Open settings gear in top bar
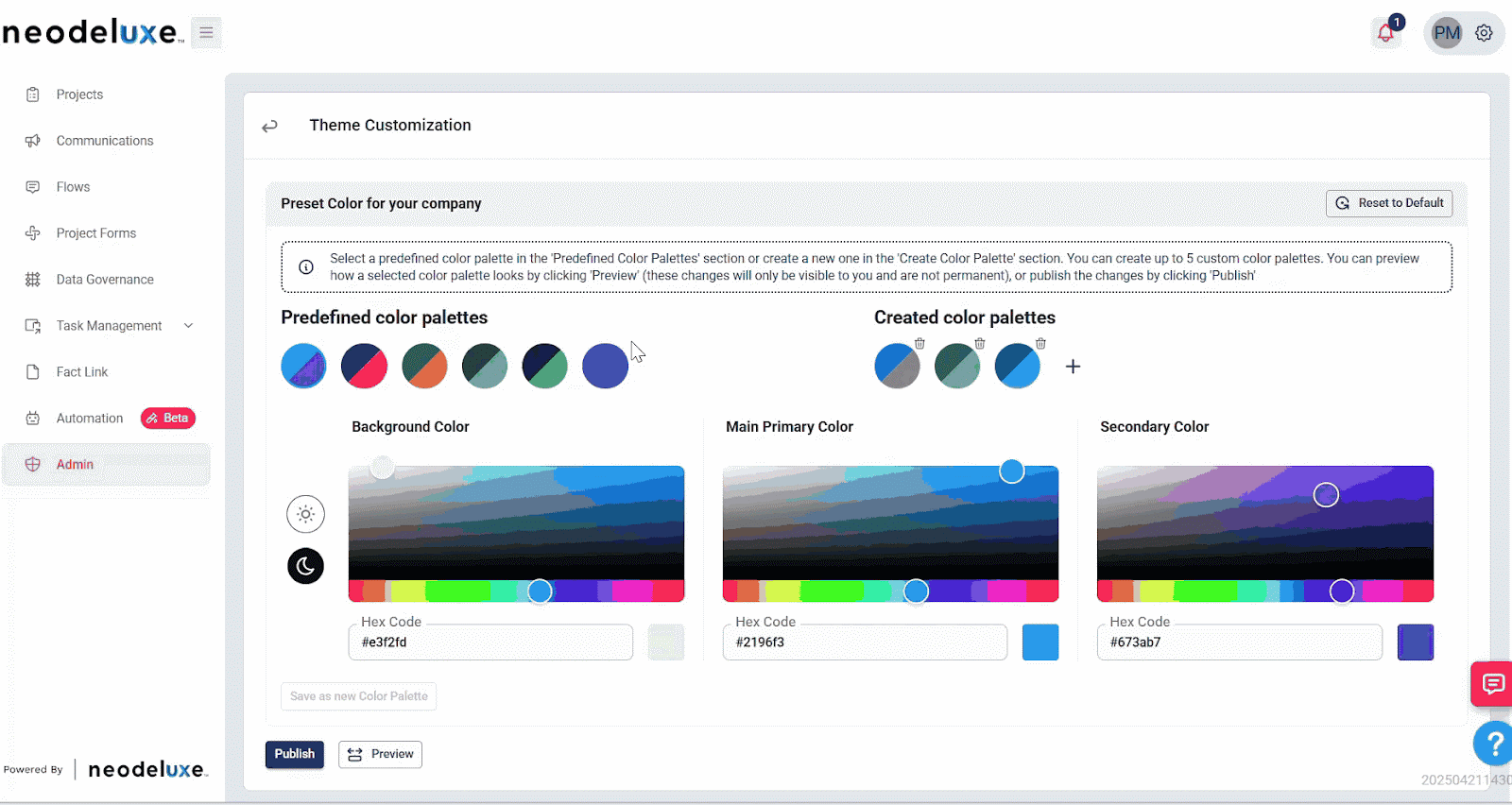The image size is (1512, 805). tap(1484, 33)
